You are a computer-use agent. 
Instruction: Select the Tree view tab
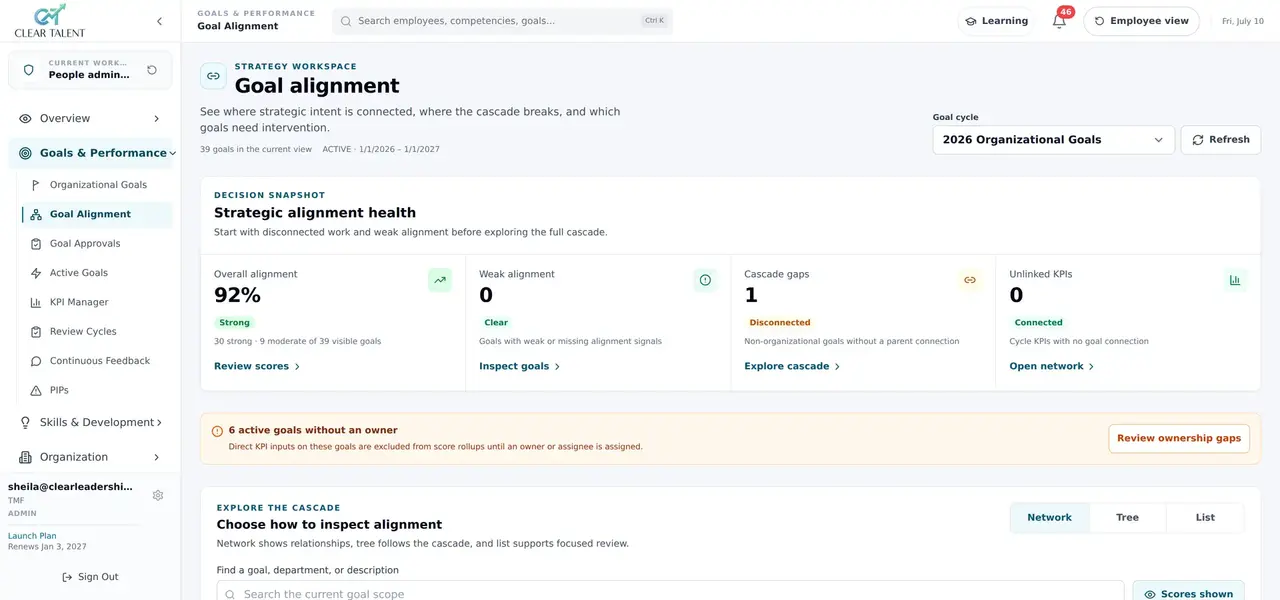point(1127,517)
